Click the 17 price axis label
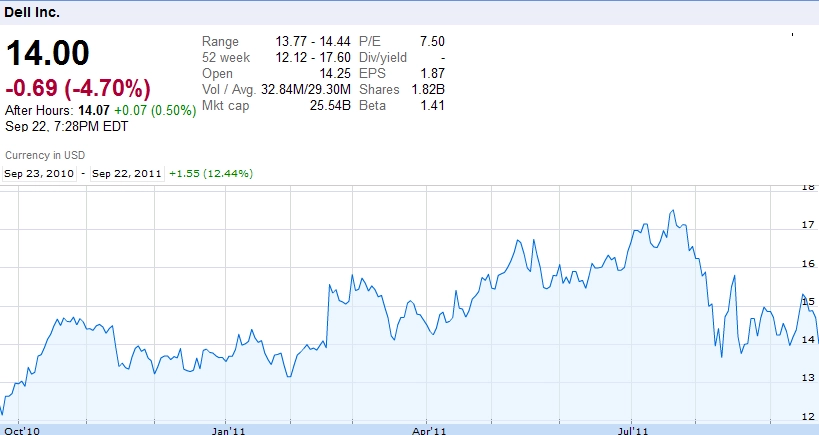 click(x=808, y=225)
